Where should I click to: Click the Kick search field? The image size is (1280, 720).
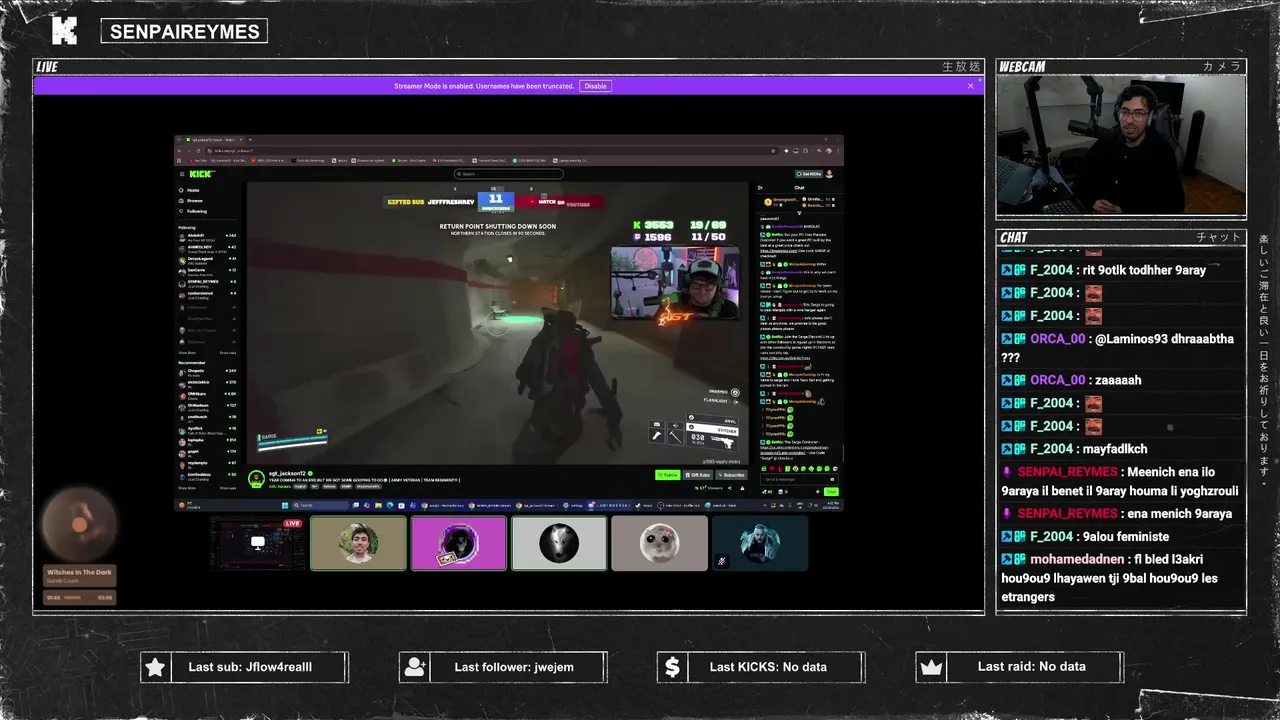coord(508,174)
